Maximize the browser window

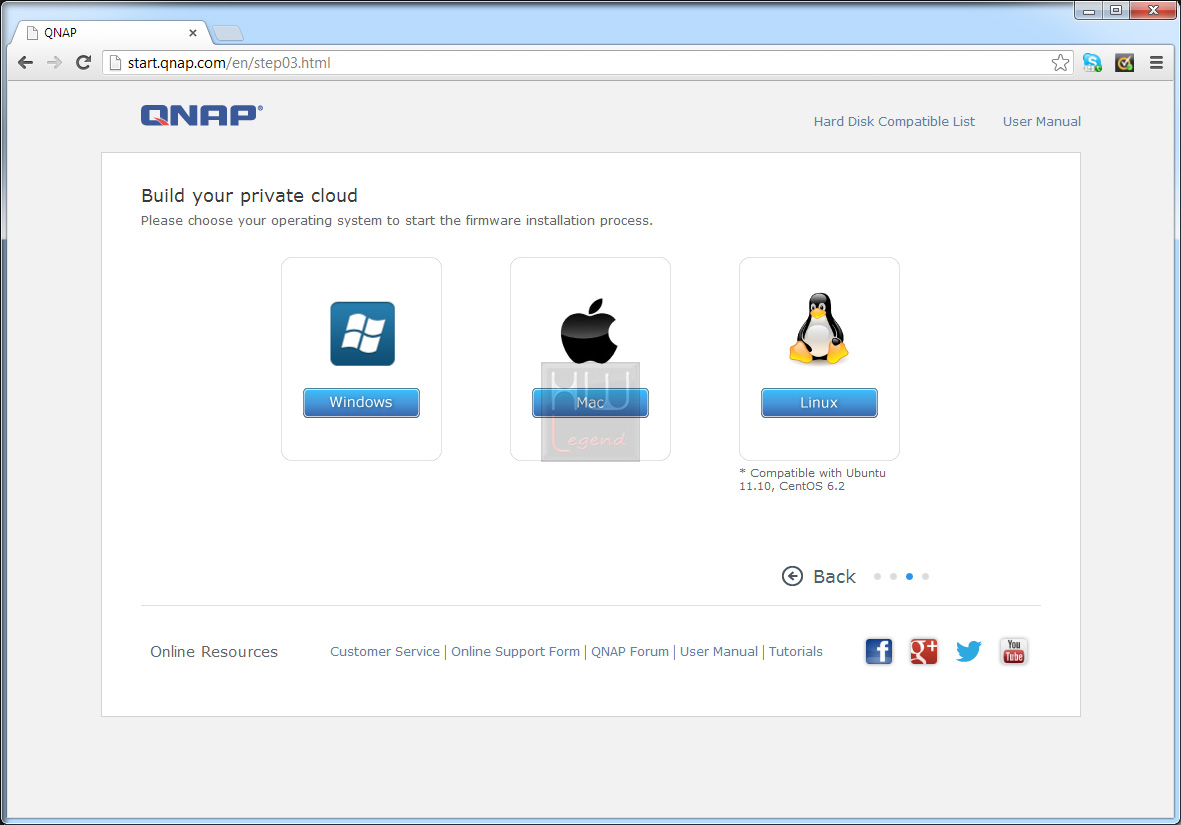click(1116, 11)
